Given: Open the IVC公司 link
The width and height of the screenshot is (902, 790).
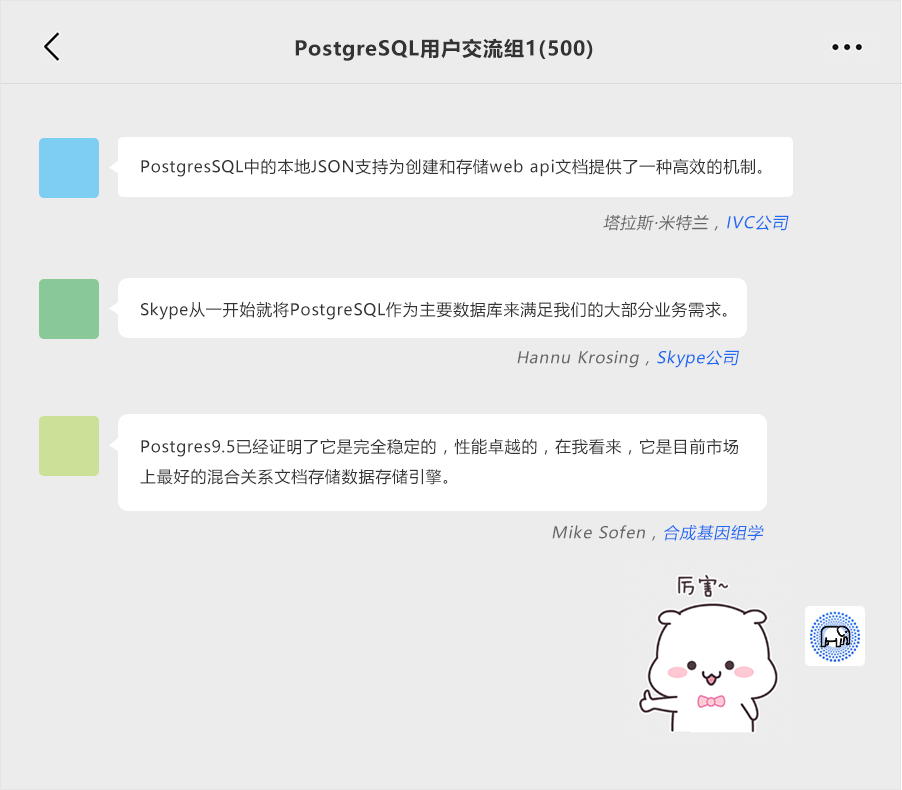Looking at the screenshot, I should click(757, 223).
